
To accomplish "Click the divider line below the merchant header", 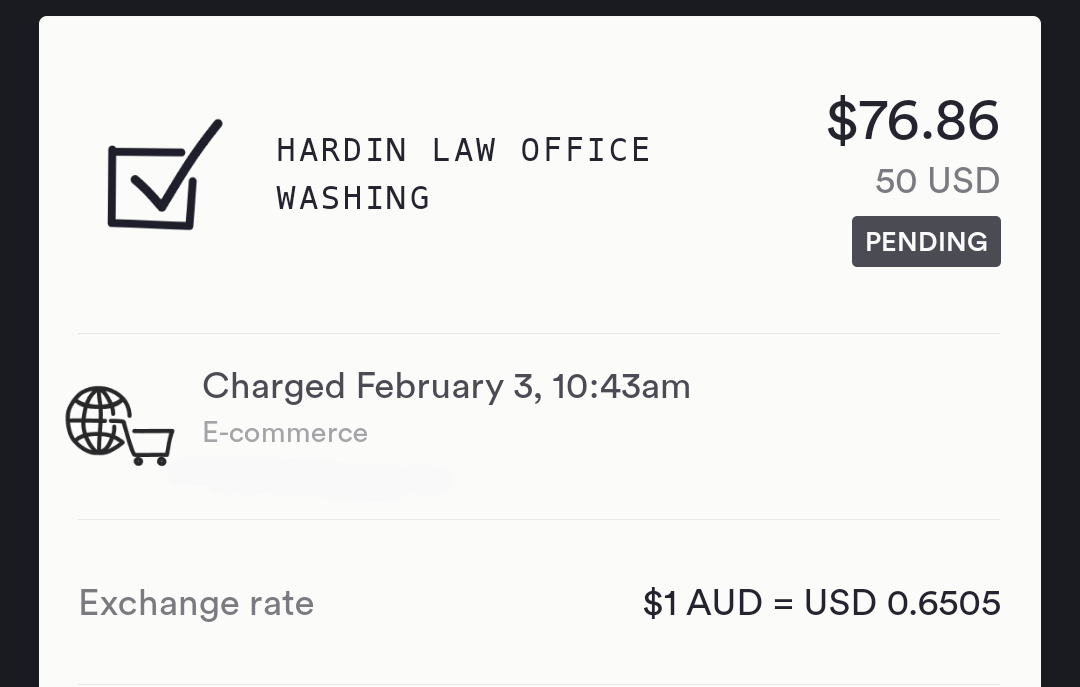I will pyautogui.click(x=539, y=334).
